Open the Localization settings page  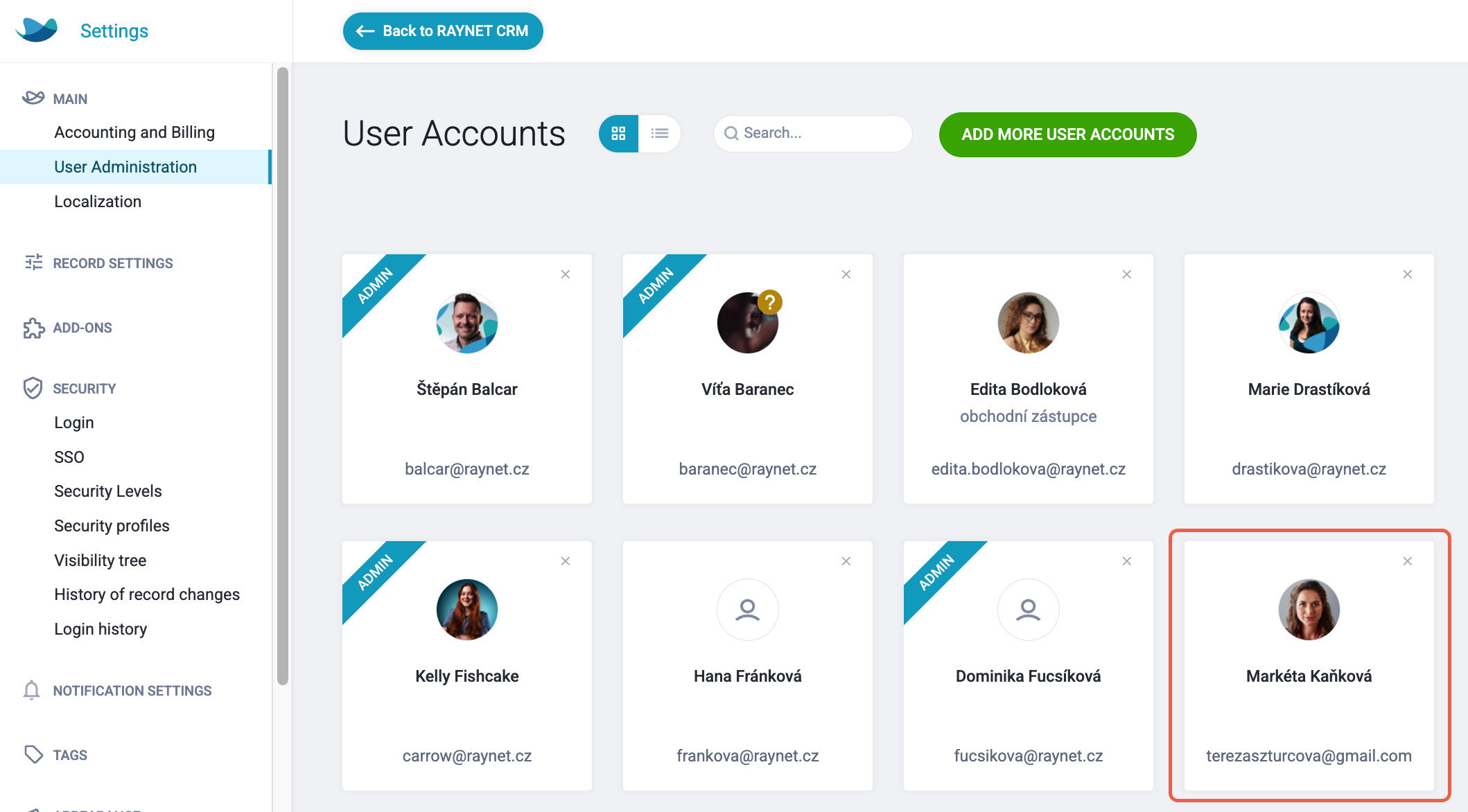[98, 202]
